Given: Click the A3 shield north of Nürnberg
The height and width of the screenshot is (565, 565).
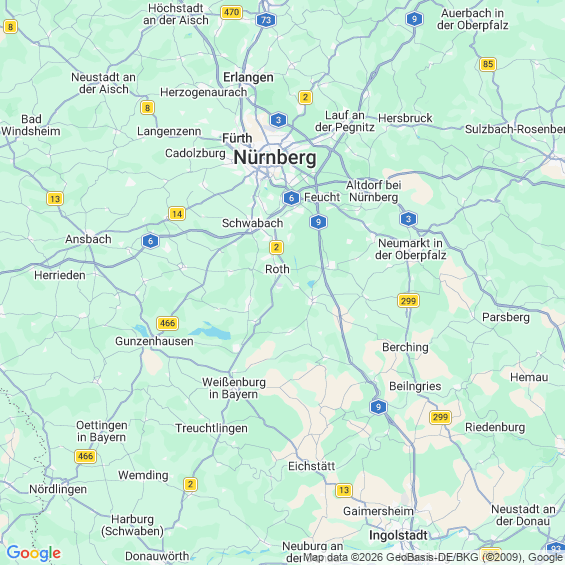Looking at the screenshot, I should 278,120.
